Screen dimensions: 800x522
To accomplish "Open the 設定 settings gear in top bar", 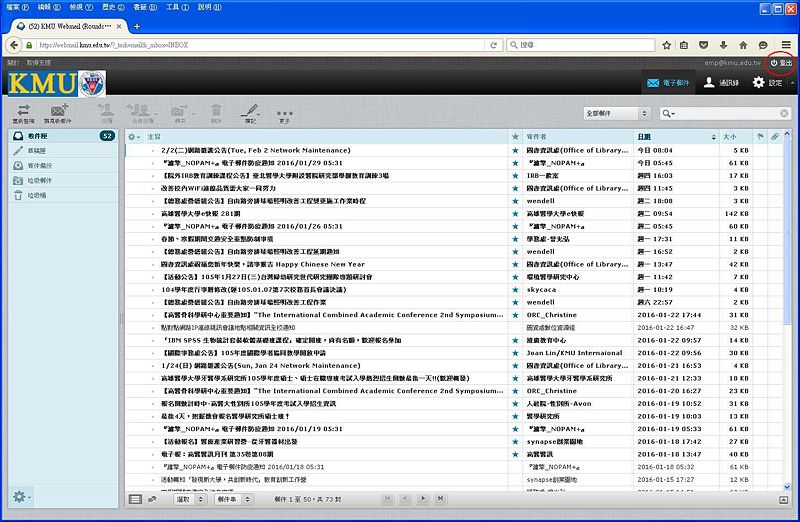I will (x=767, y=82).
